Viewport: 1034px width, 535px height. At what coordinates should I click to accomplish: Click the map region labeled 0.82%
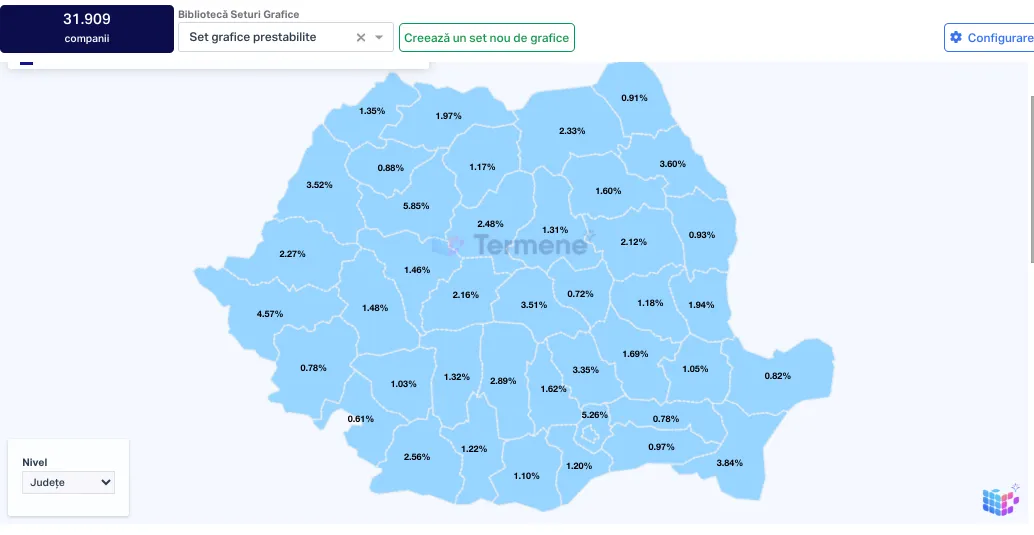point(777,376)
